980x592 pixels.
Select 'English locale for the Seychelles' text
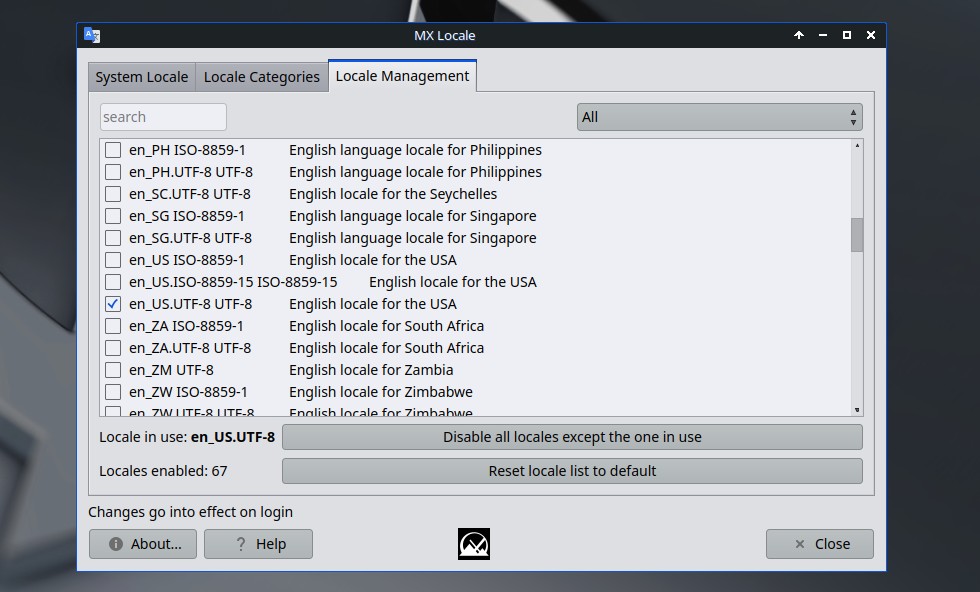pyautogui.click(x=393, y=194)
